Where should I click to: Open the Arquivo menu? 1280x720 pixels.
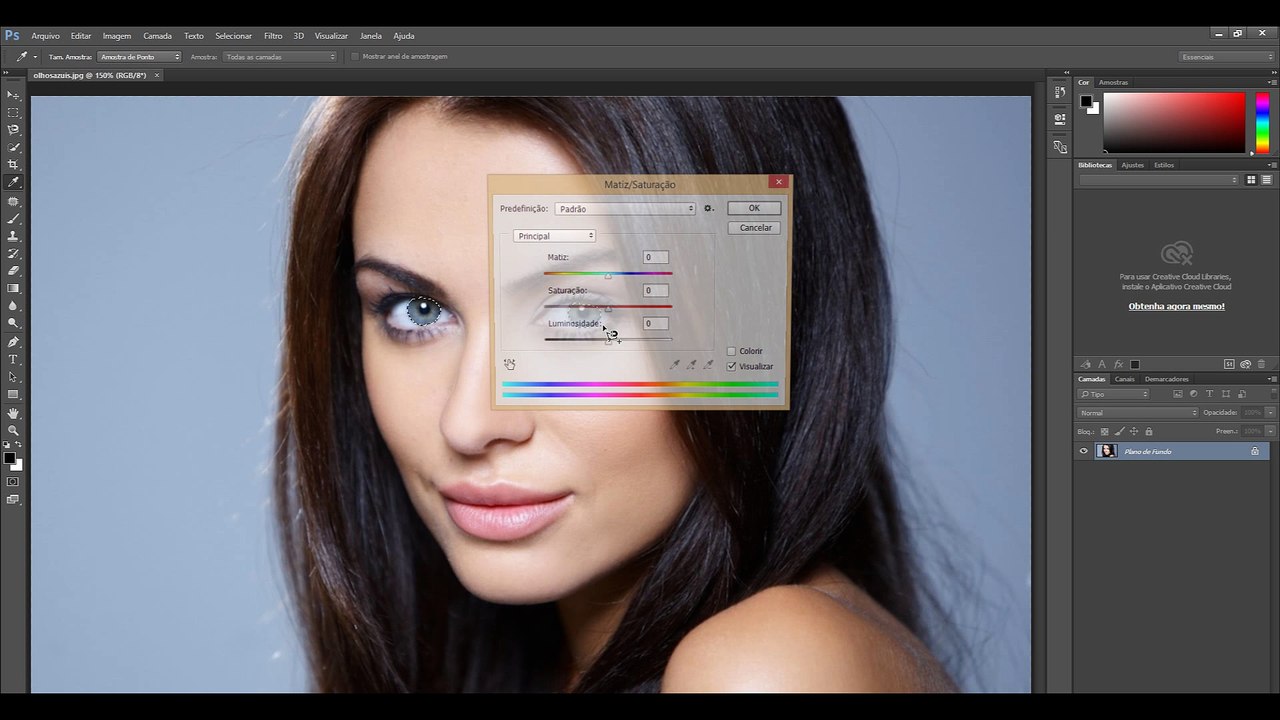(45, 36)
